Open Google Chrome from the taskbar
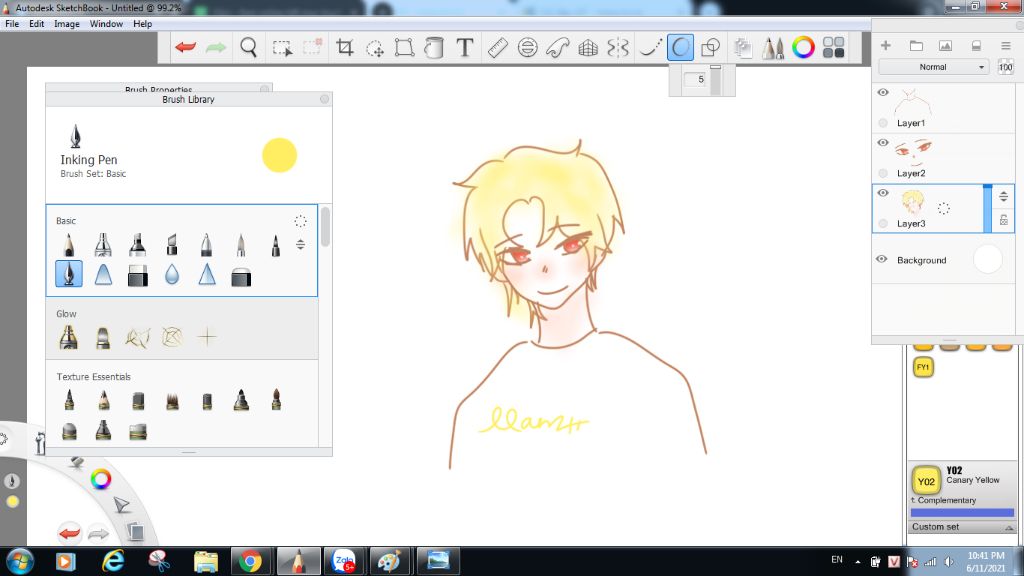This screenshot has width=1024, height=576. tap(250, 561)
